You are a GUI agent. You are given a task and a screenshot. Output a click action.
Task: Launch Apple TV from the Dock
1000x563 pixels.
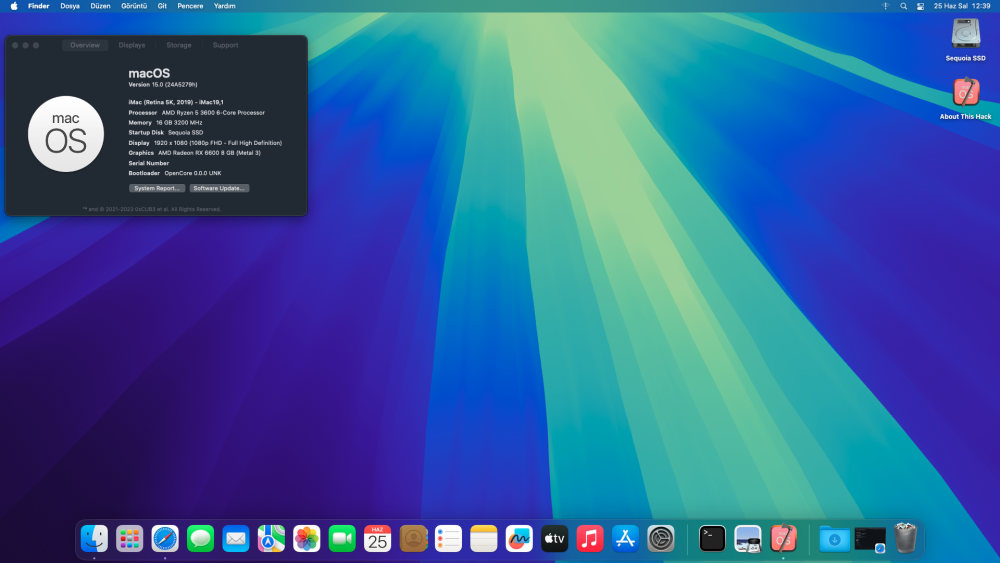(x=554, y=539)
